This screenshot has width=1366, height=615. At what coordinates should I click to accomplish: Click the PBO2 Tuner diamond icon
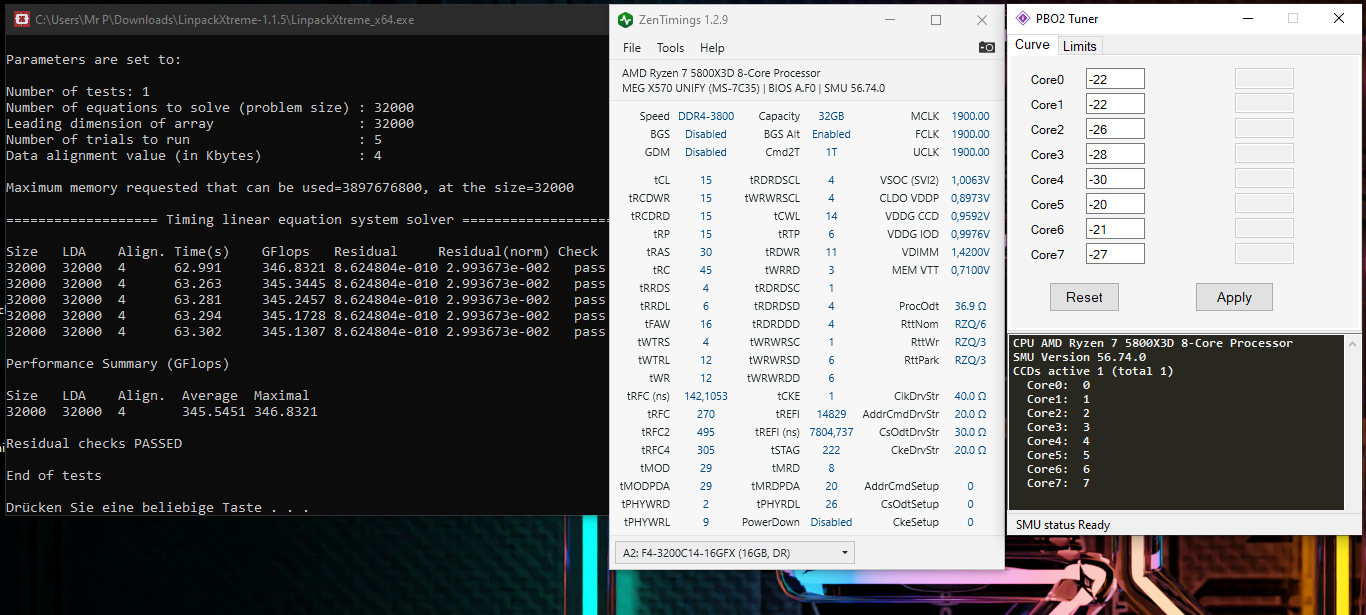[x=1022, y=17]
